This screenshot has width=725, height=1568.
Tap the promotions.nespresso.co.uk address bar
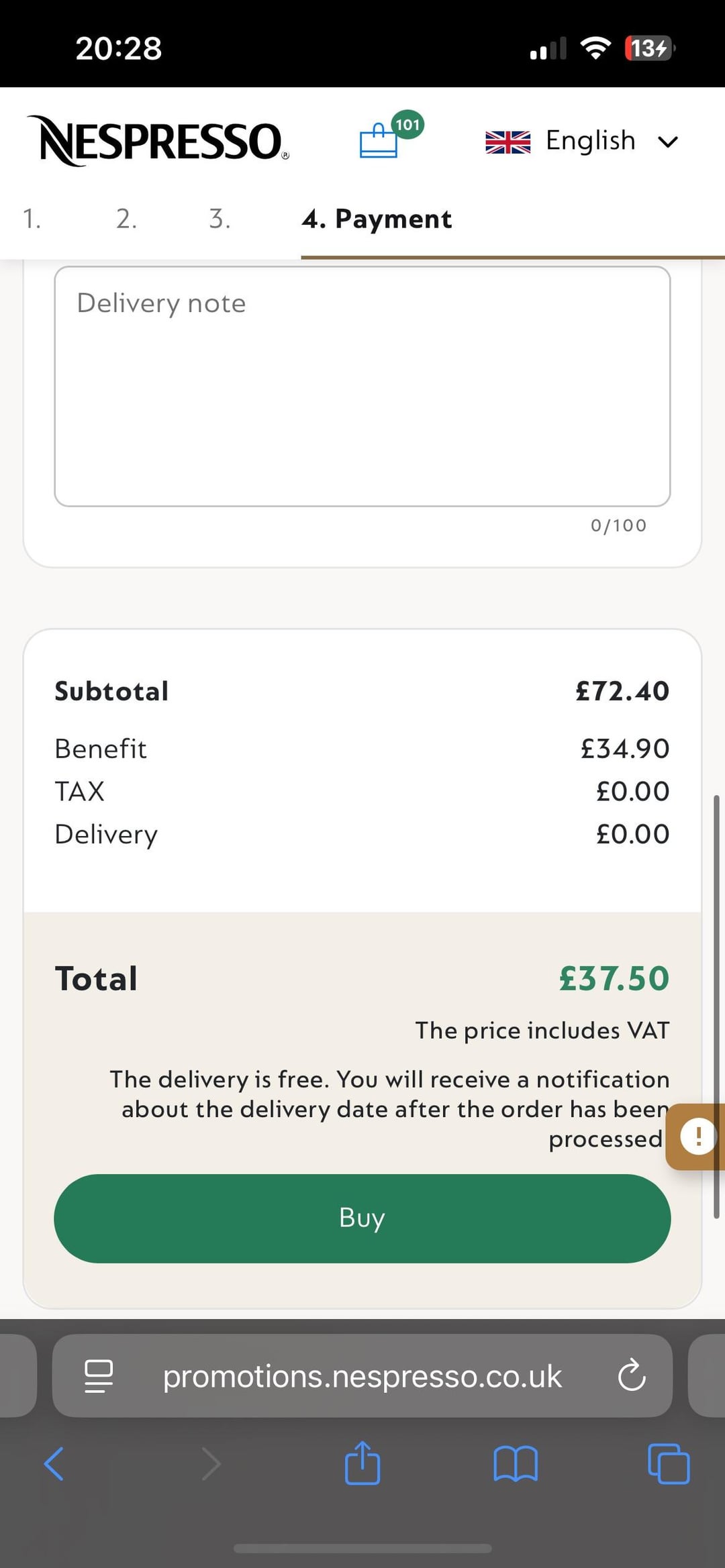pyautogui.click(x=362, y=1376)
